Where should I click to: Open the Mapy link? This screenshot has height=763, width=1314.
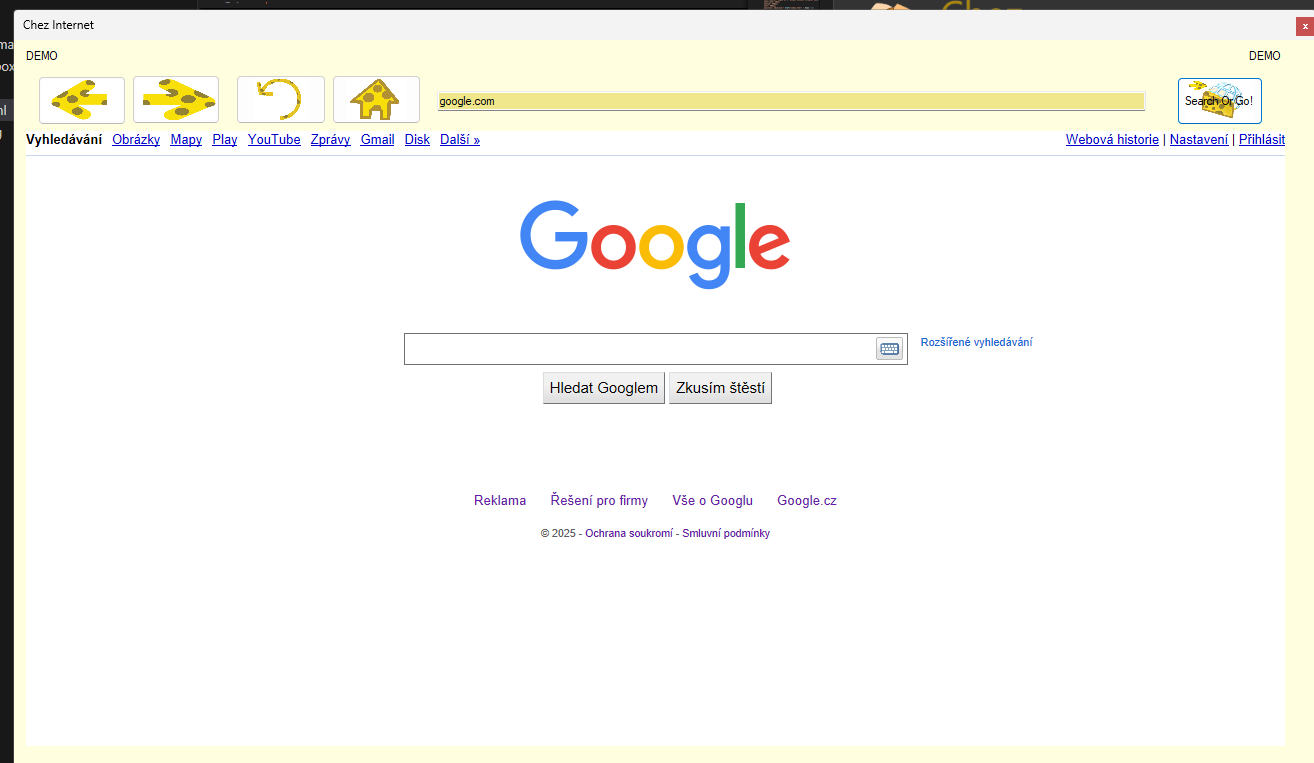point(186,140)
